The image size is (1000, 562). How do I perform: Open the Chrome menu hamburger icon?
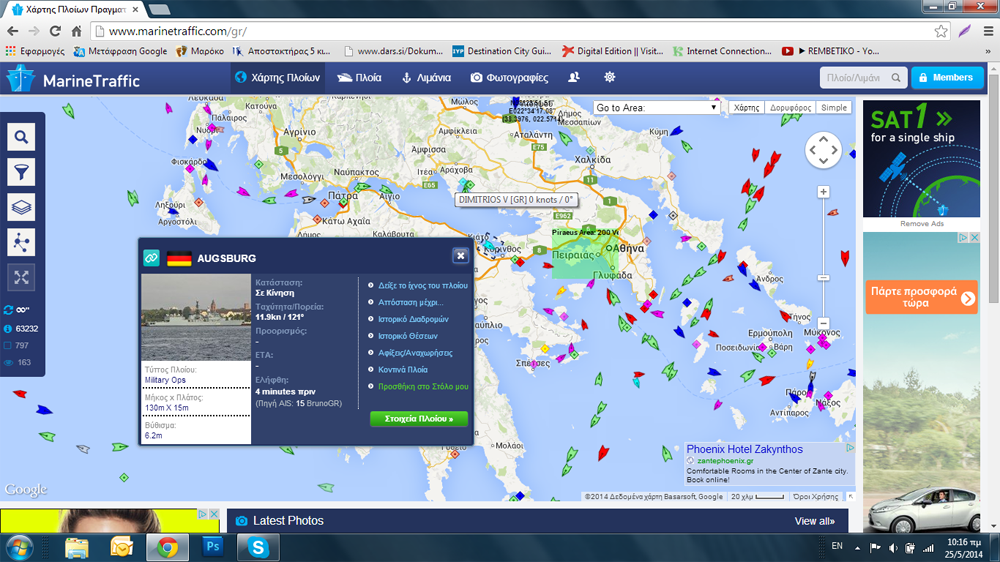click(x=989, y=31)
